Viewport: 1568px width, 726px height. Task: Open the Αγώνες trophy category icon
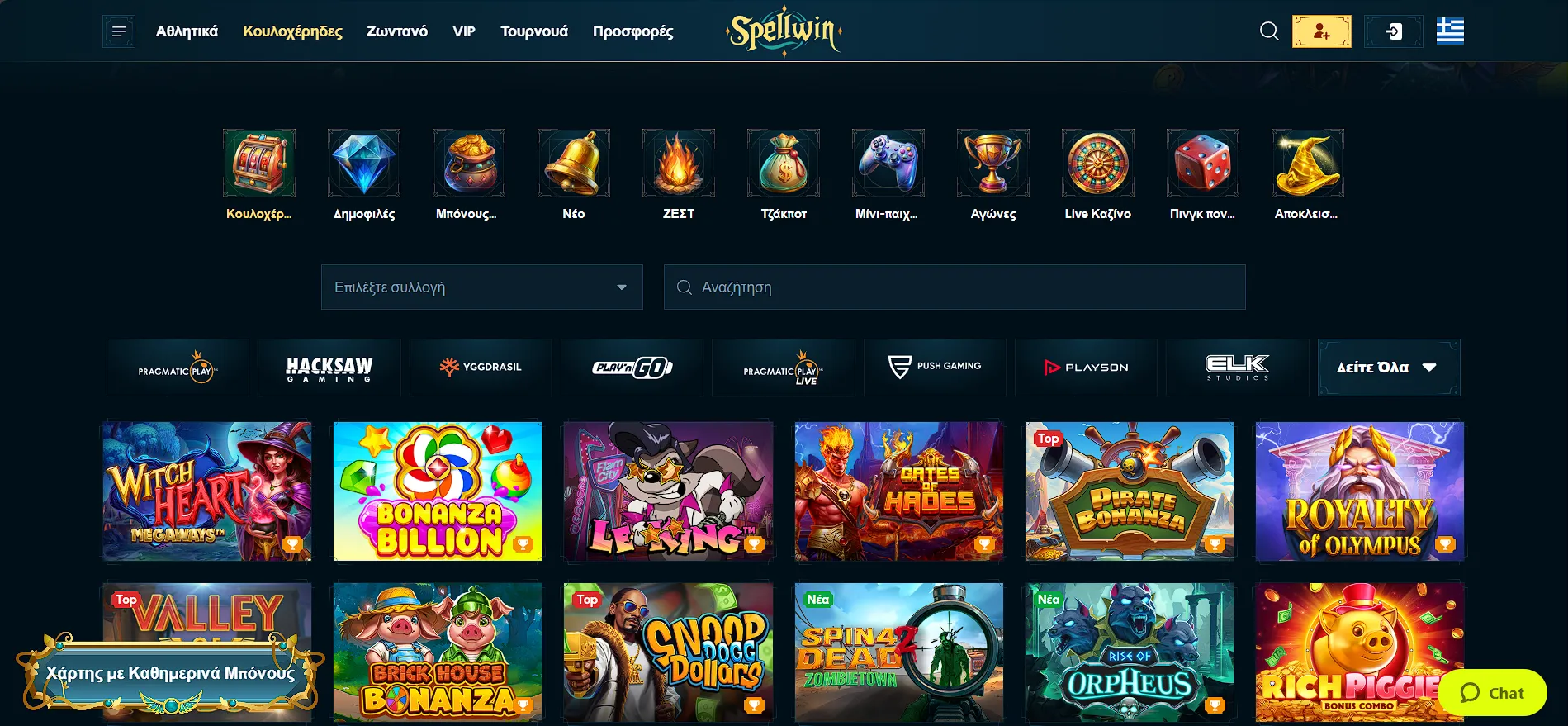tap(993, 163)
